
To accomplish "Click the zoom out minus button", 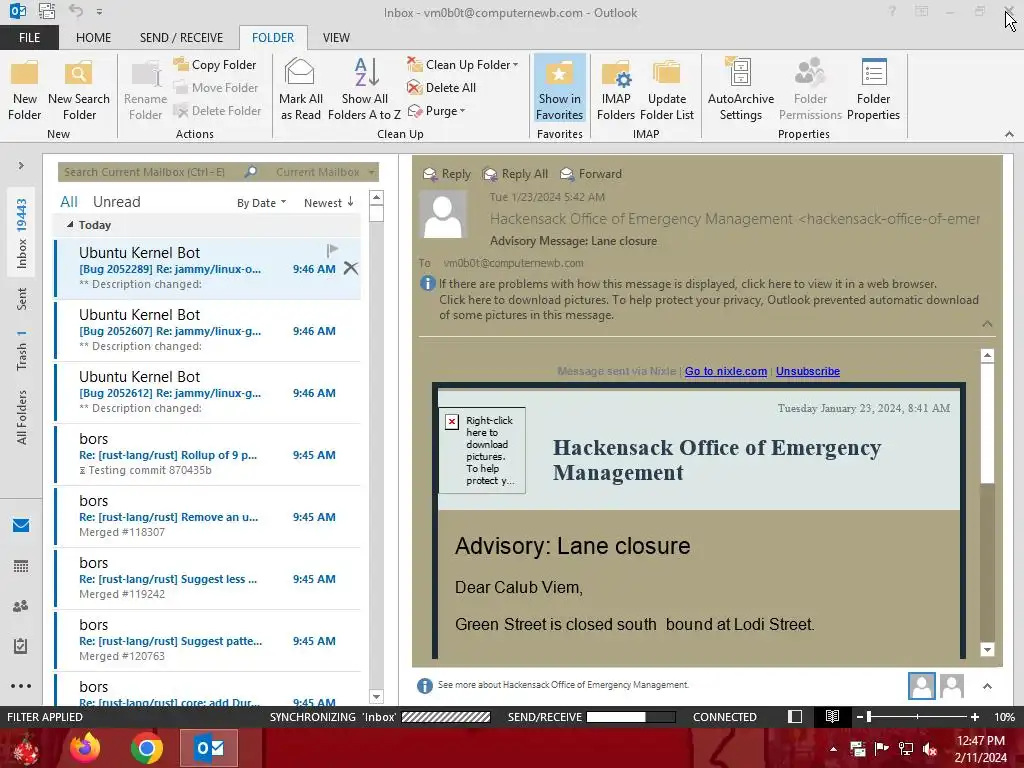I will tap(860, 717).
